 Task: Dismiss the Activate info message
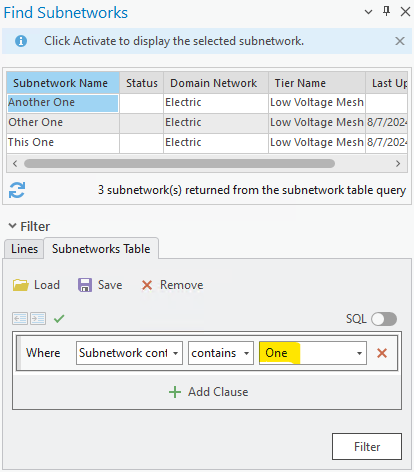pos(400,41)
